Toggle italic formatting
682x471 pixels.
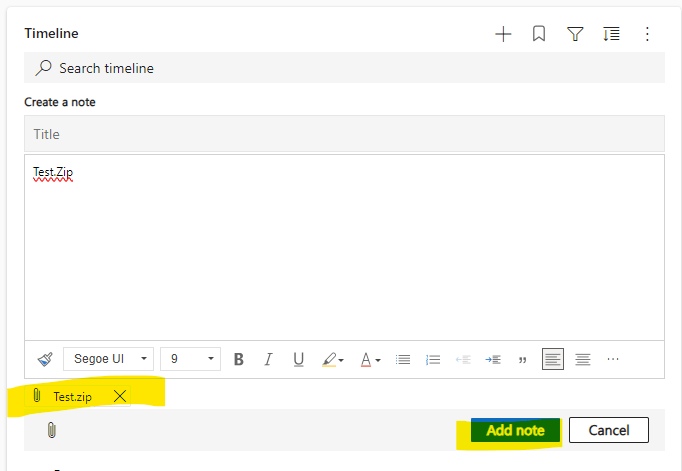tap(268, 359)
